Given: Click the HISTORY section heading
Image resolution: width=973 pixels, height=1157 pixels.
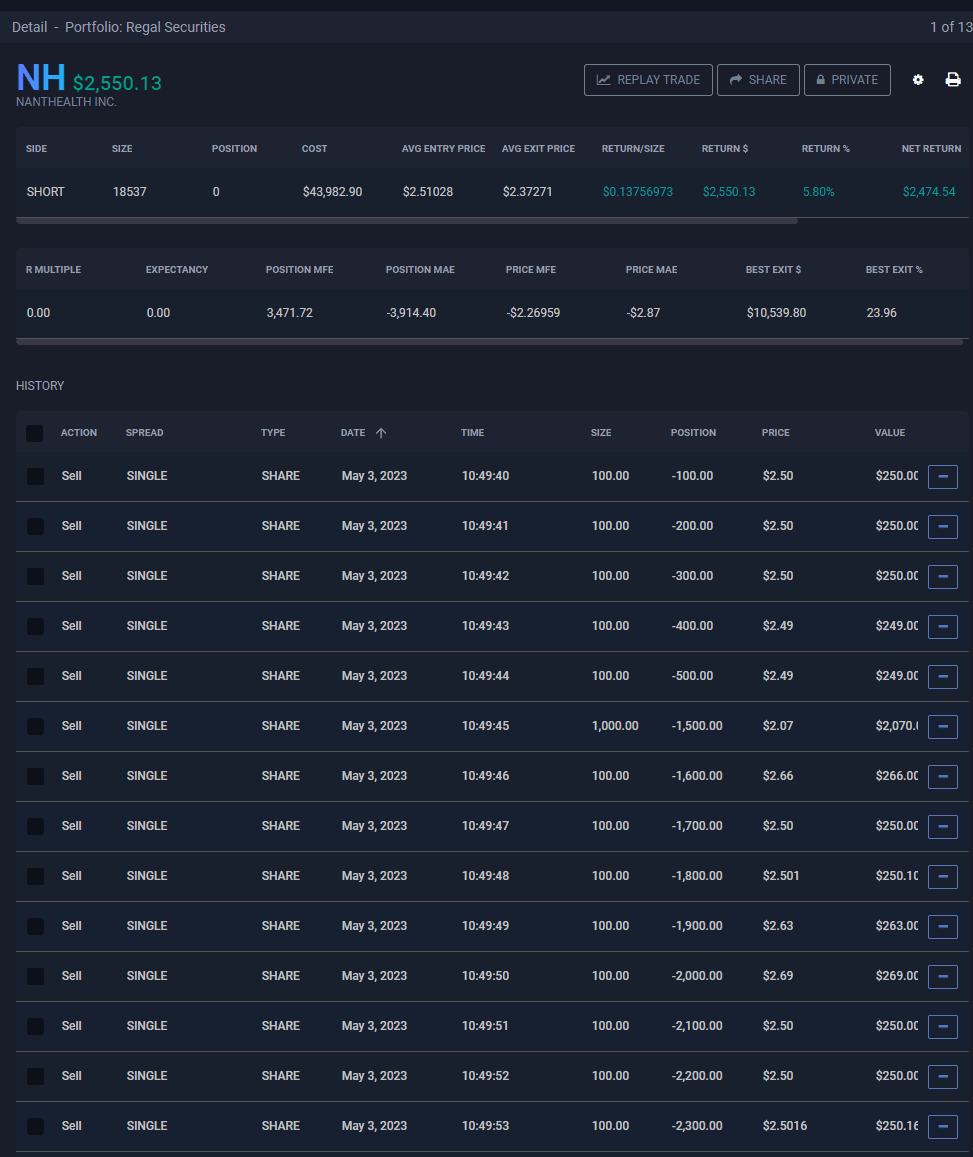Looking at the screenshot, I should click(40, 386).
